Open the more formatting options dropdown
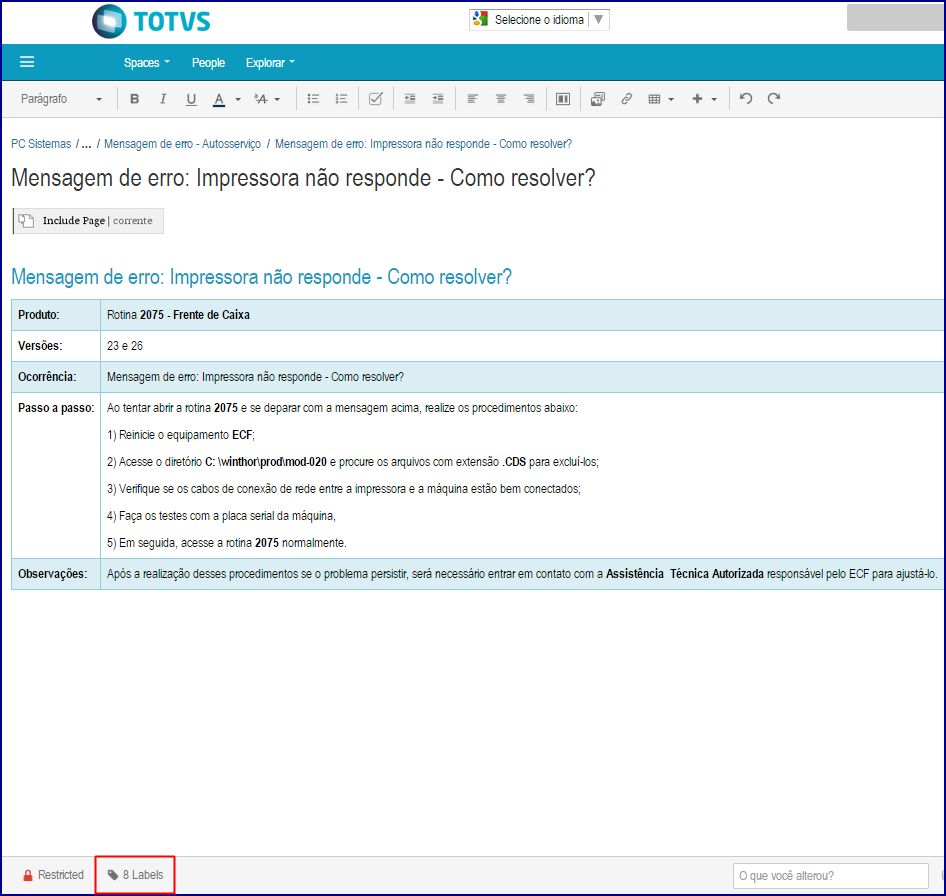This screenshot has width=946, height=896. click(x=267, y=99)
